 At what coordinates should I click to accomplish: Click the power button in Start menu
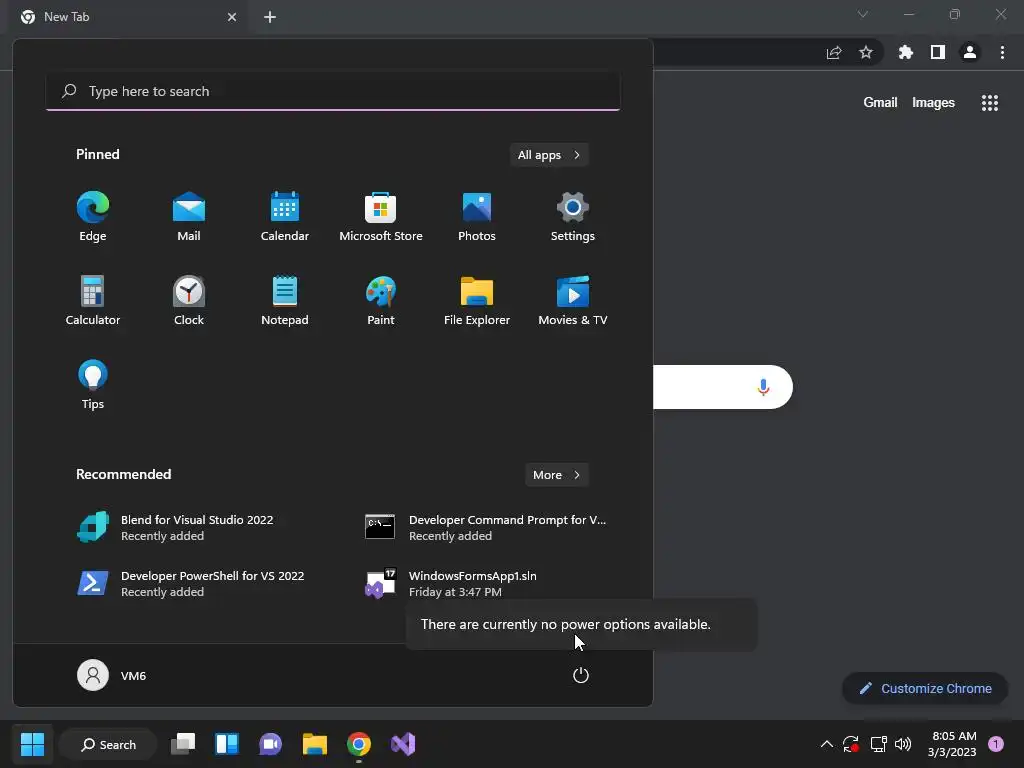pyautogui.click(x=581, y=675)
